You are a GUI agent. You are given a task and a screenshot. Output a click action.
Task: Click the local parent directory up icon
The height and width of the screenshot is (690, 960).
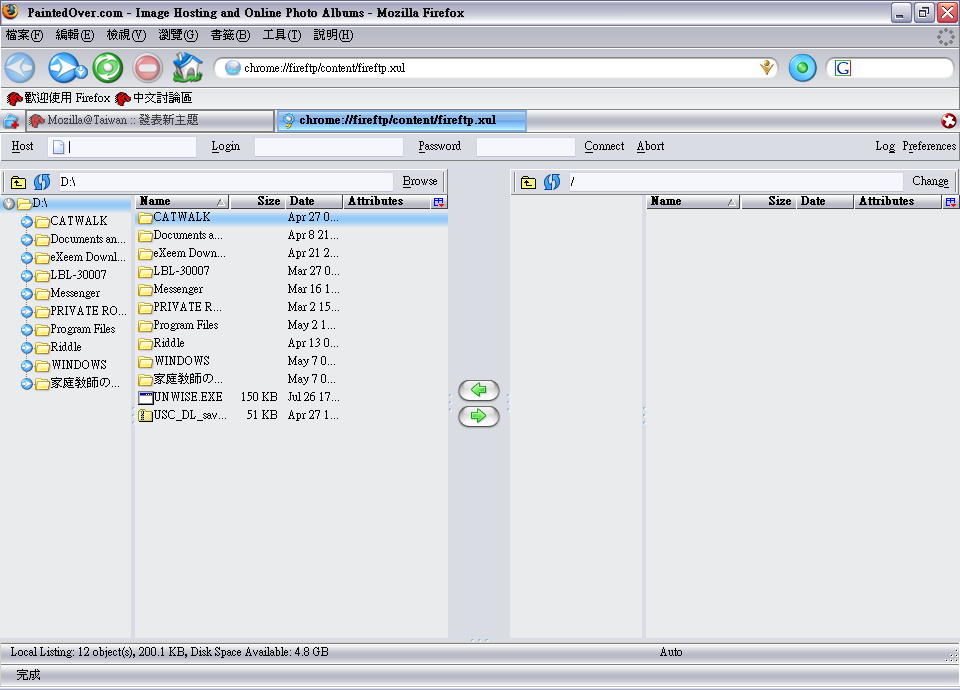click(x=19, y=182)
